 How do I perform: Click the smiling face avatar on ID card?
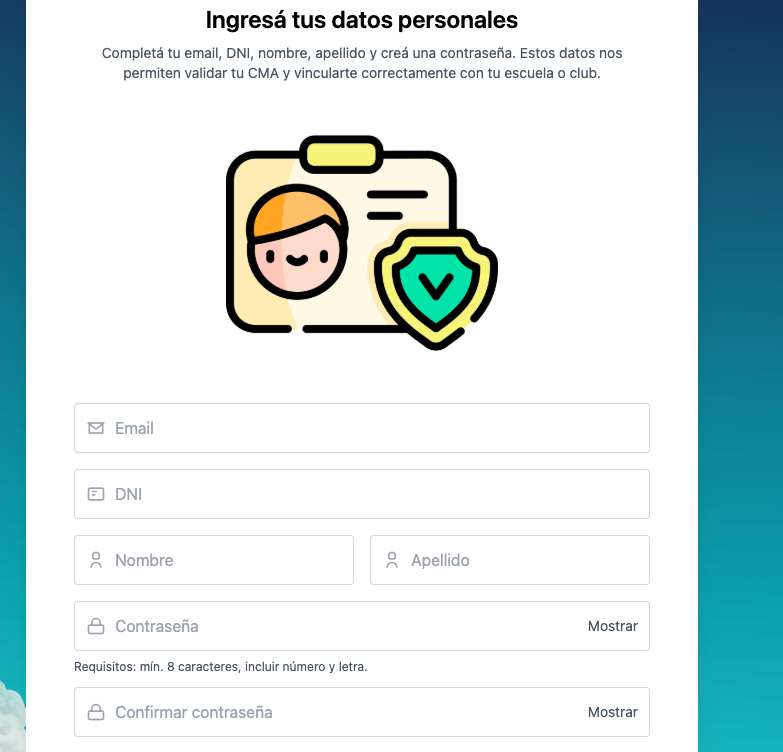(x=296, y=240)
